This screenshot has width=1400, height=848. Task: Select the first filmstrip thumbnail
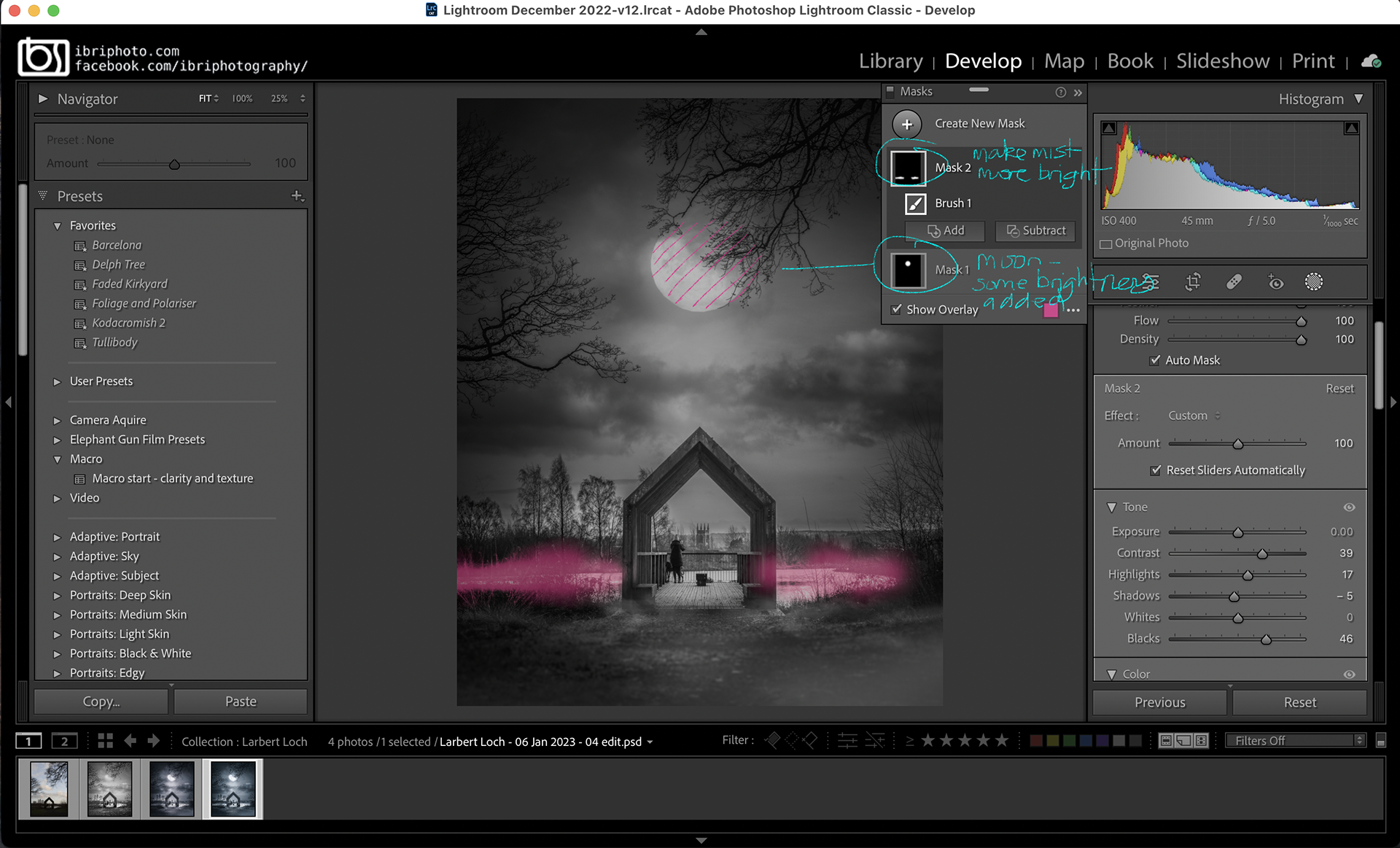click(x=49, y=789)
